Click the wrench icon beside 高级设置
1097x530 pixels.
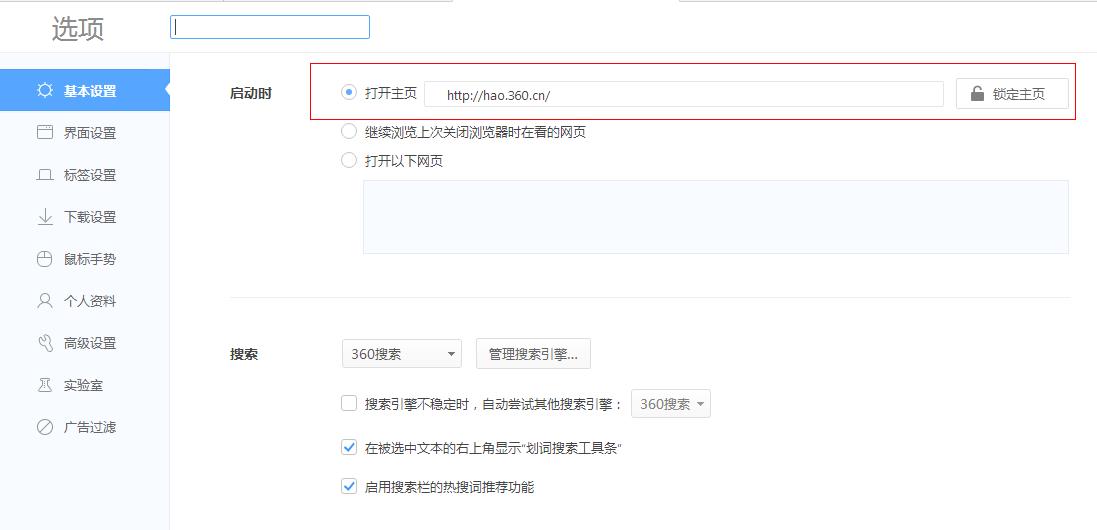pyautogui.click(x=45, y=343)
